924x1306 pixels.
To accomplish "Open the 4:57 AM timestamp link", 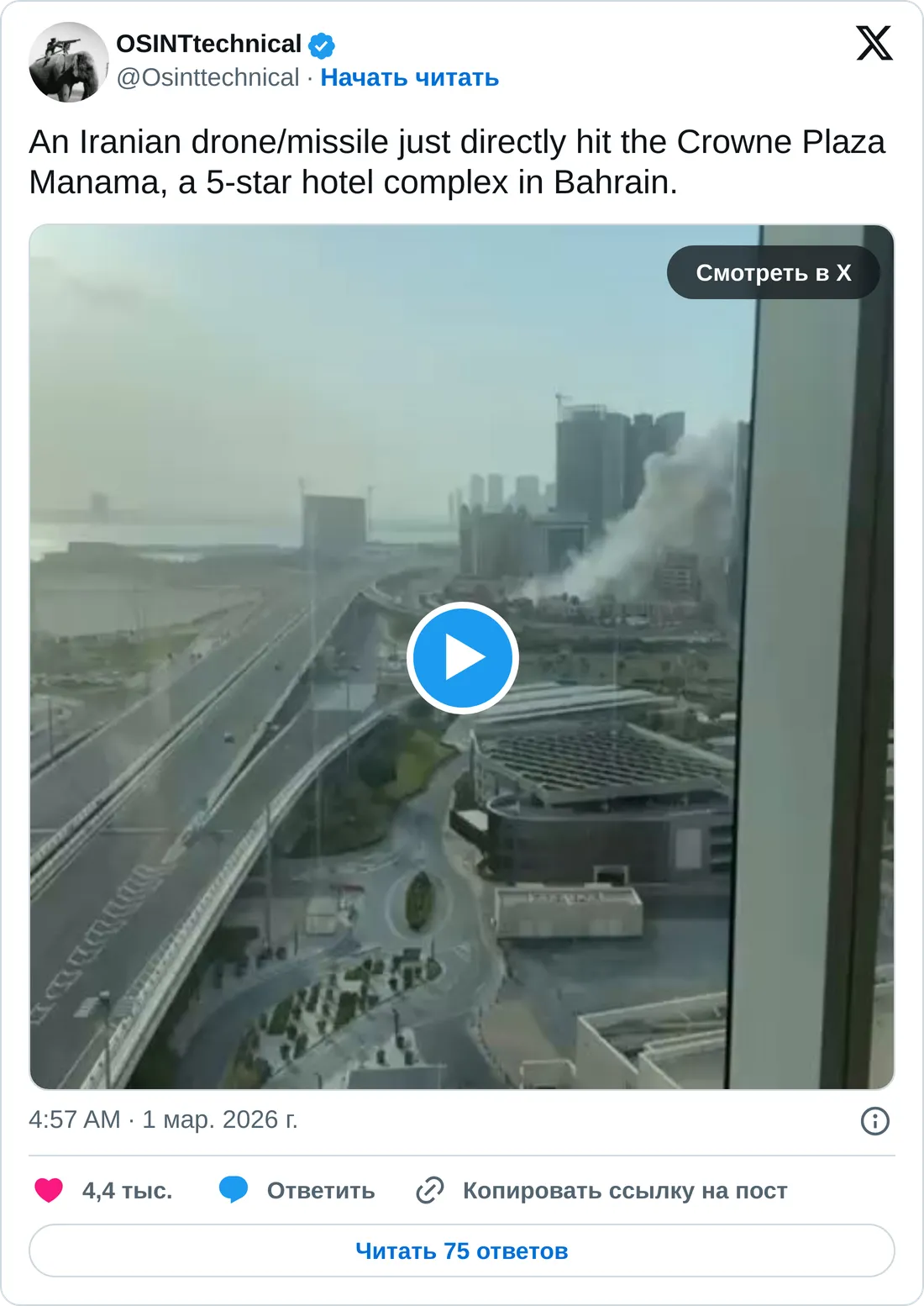I will coord(75,1119).
